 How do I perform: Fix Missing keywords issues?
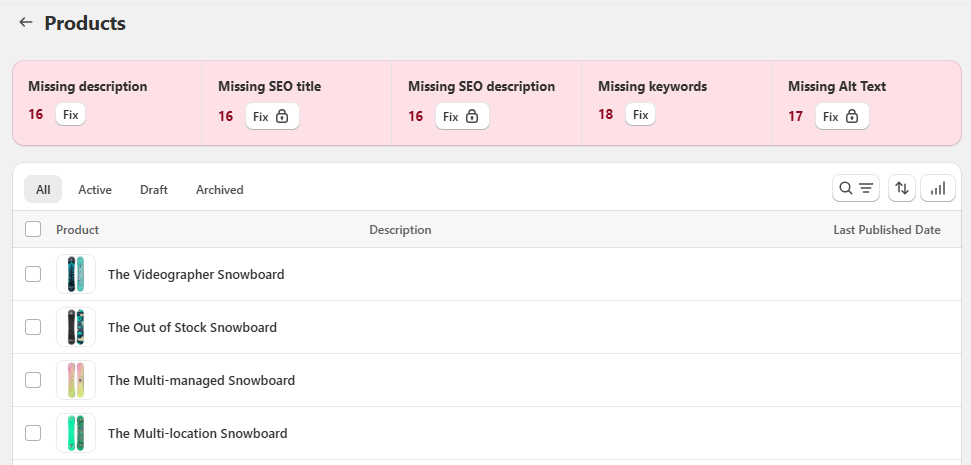pyautogui.click(x=640, y=115)
